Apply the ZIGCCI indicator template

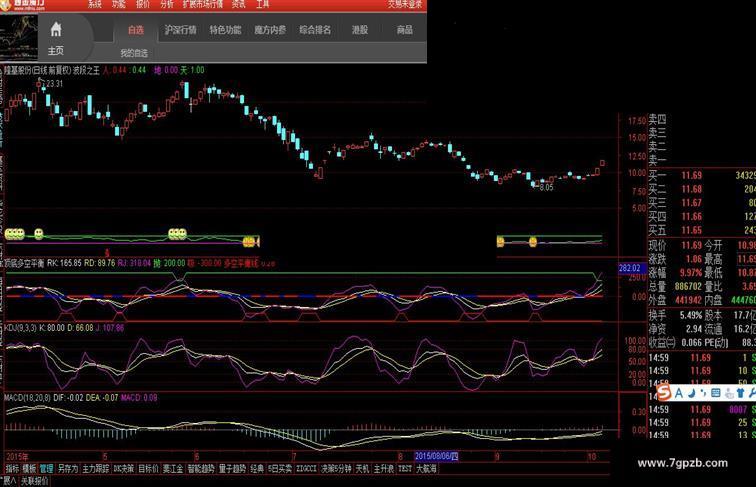click(x=307, y=468)
